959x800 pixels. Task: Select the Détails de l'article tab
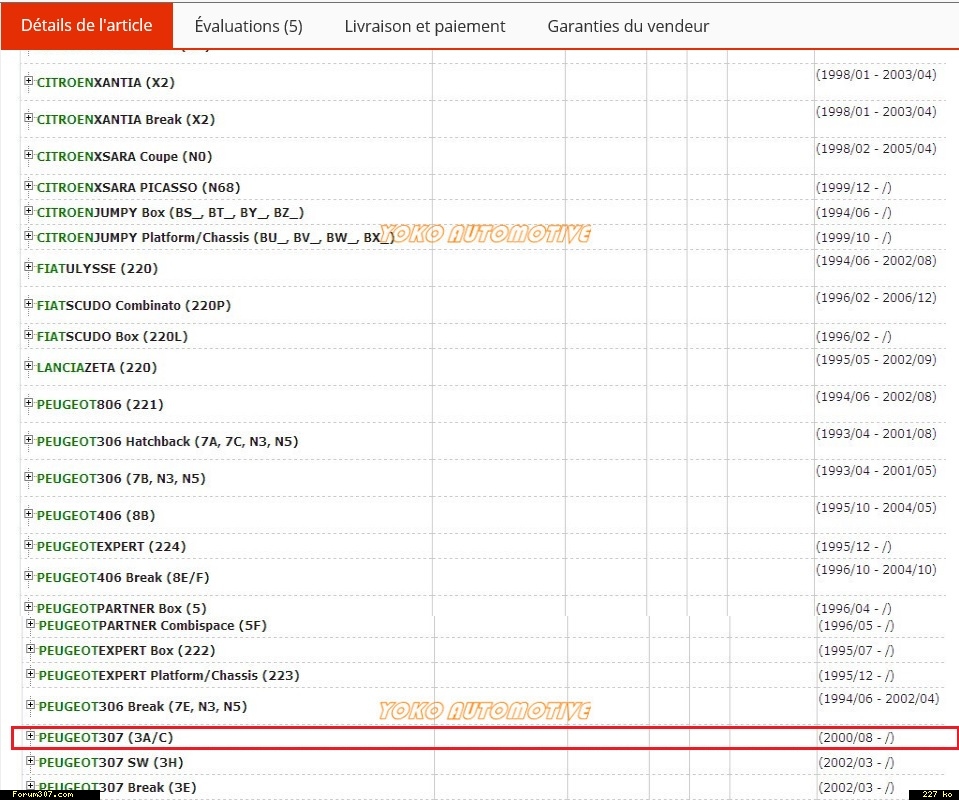tap(87, 25)
